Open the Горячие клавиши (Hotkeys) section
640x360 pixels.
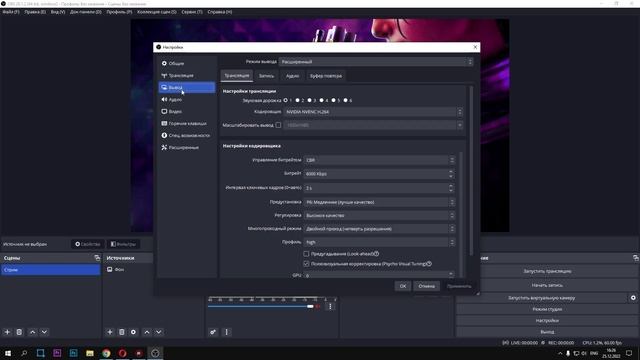(x=187, y=123)
